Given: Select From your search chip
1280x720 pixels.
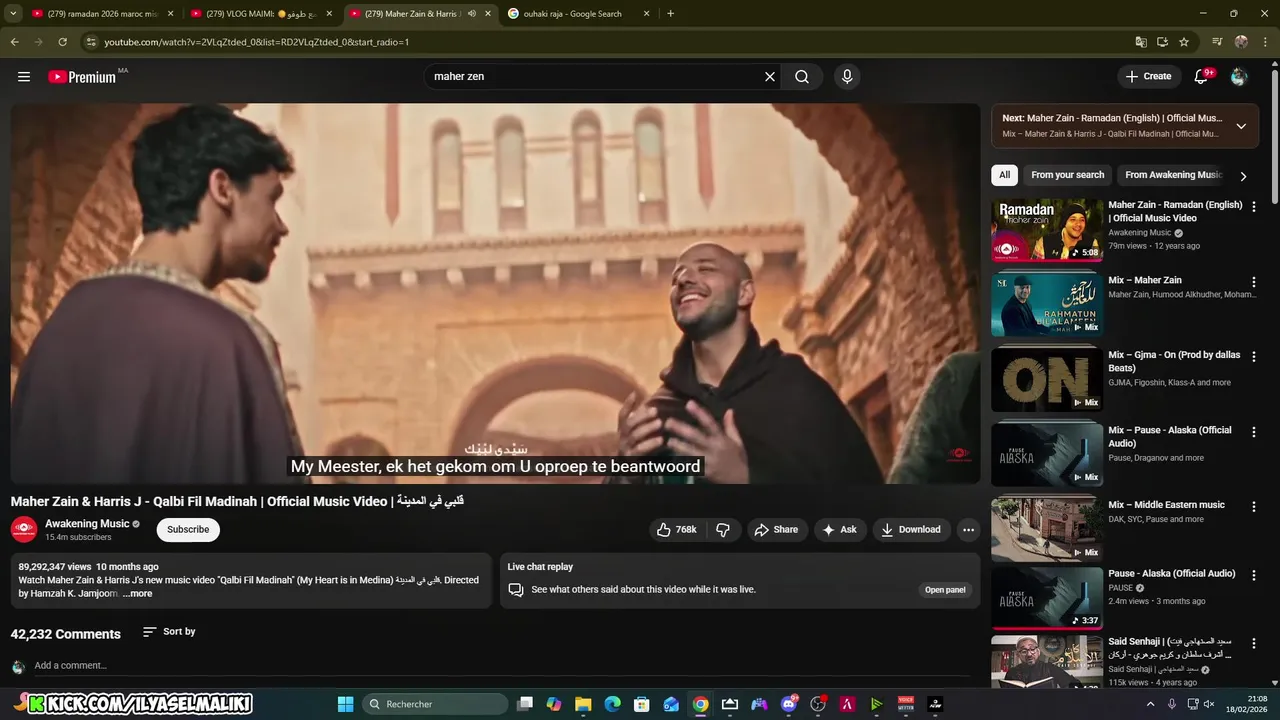Looking at the screenshot, I should [x=1067, y=175].
